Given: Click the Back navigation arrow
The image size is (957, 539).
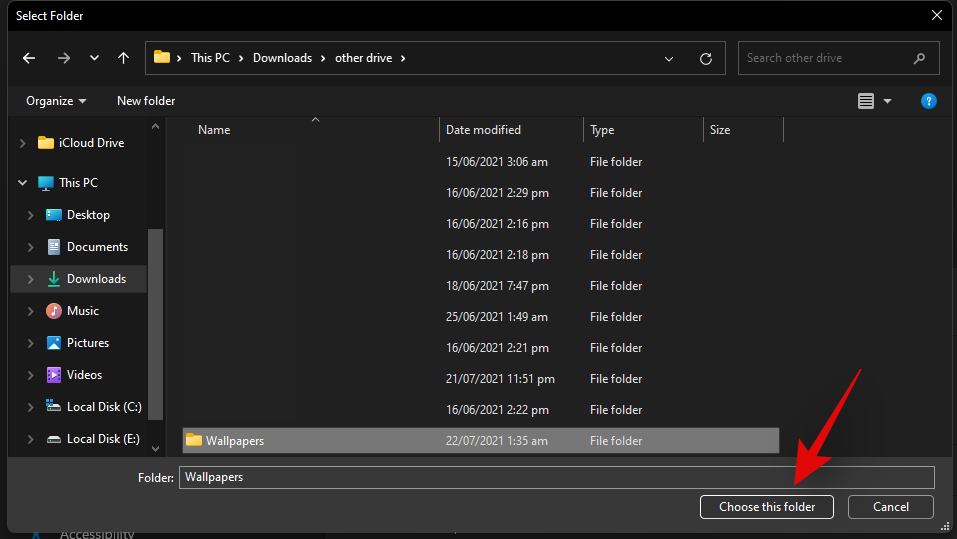Looking at the screenshot, I should click(29, 58).
